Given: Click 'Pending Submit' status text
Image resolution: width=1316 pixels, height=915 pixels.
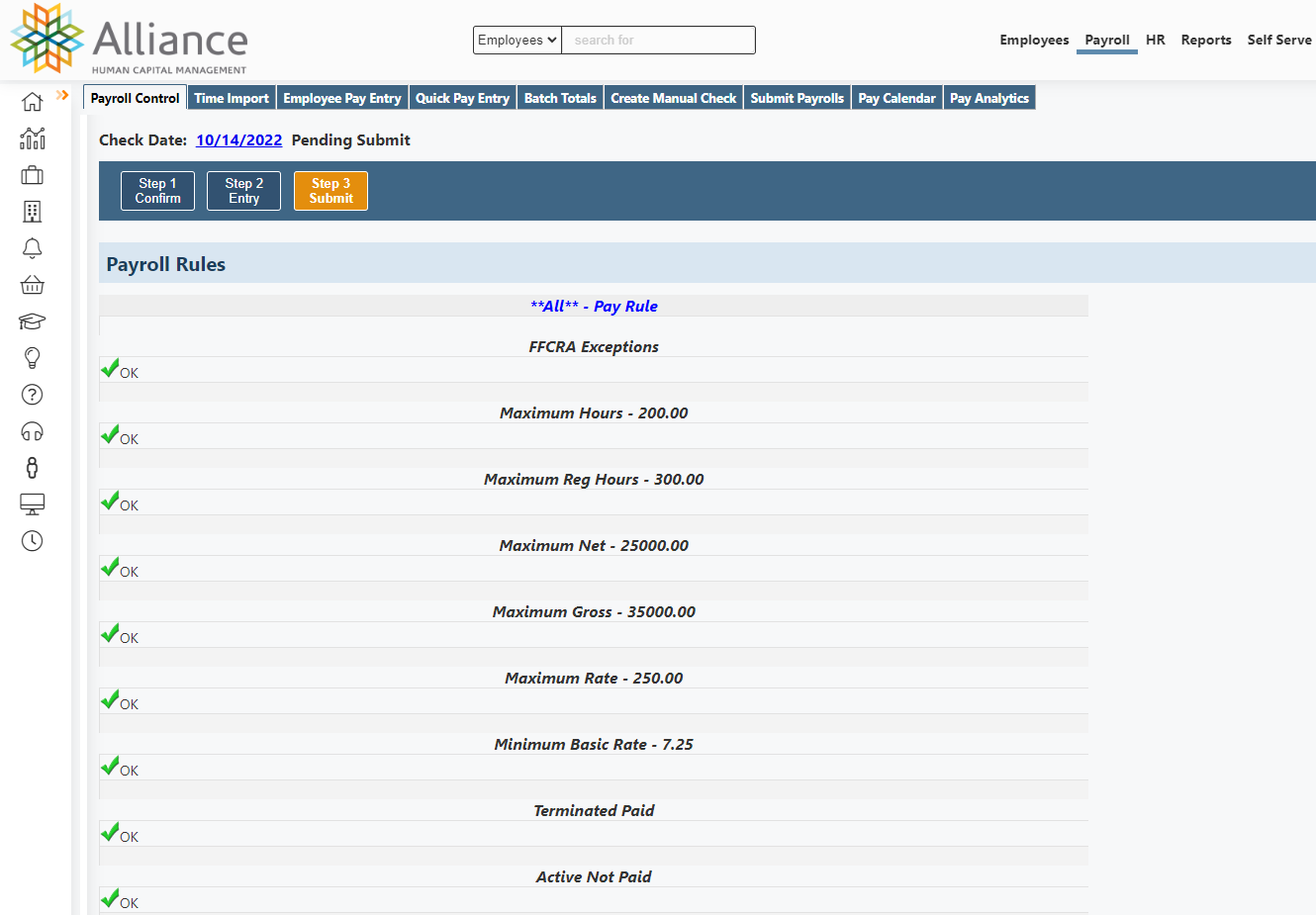Looking at the screenshot, I should tap(350, 140).
